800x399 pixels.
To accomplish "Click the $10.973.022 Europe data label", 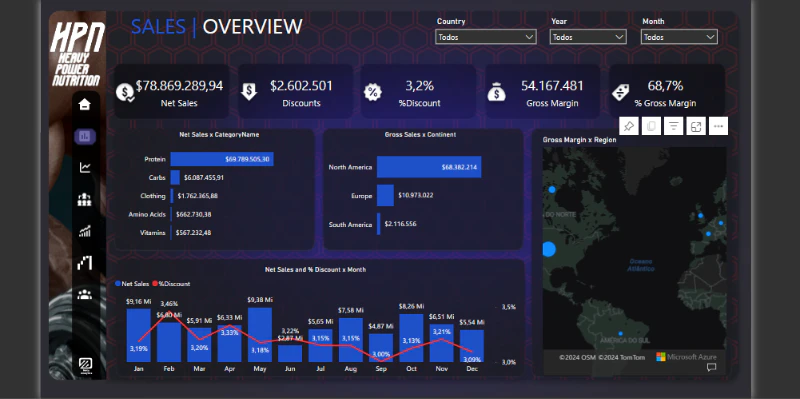I will click(416, 195).
